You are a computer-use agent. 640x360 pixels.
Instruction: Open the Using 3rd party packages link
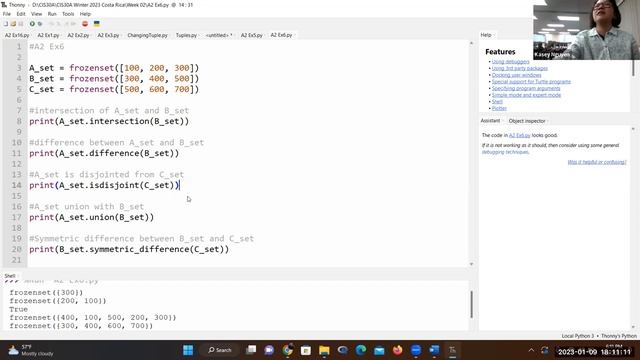(x=520, y=68)
